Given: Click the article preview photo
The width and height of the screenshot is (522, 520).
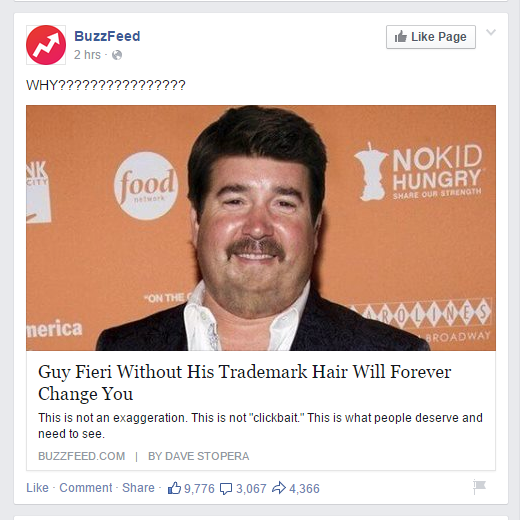Looking at the screenshot, I should [x=261, y=228].
